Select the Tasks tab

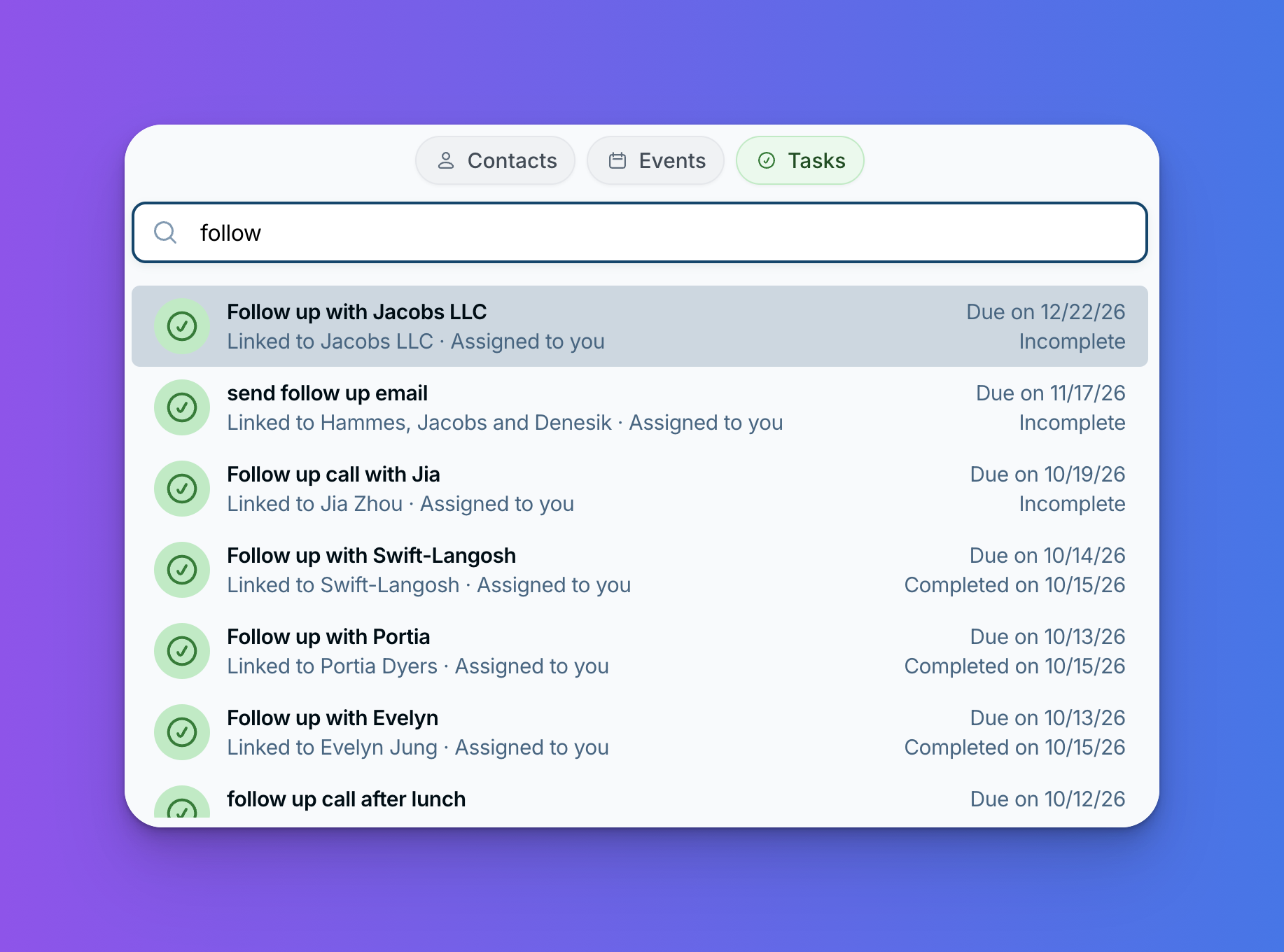pos(800,160)
